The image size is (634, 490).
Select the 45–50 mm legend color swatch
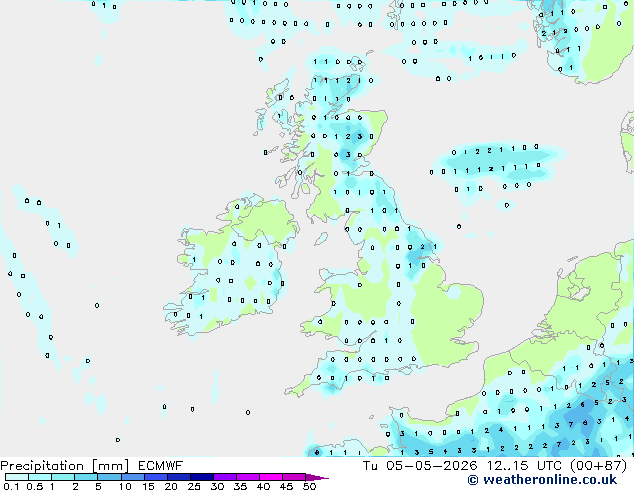click(294, 477)
